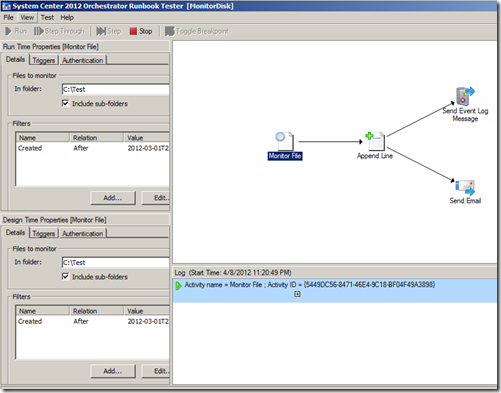Open the Test menu
The height and width of the screenshot is (393, 501).
coord(47,18)
